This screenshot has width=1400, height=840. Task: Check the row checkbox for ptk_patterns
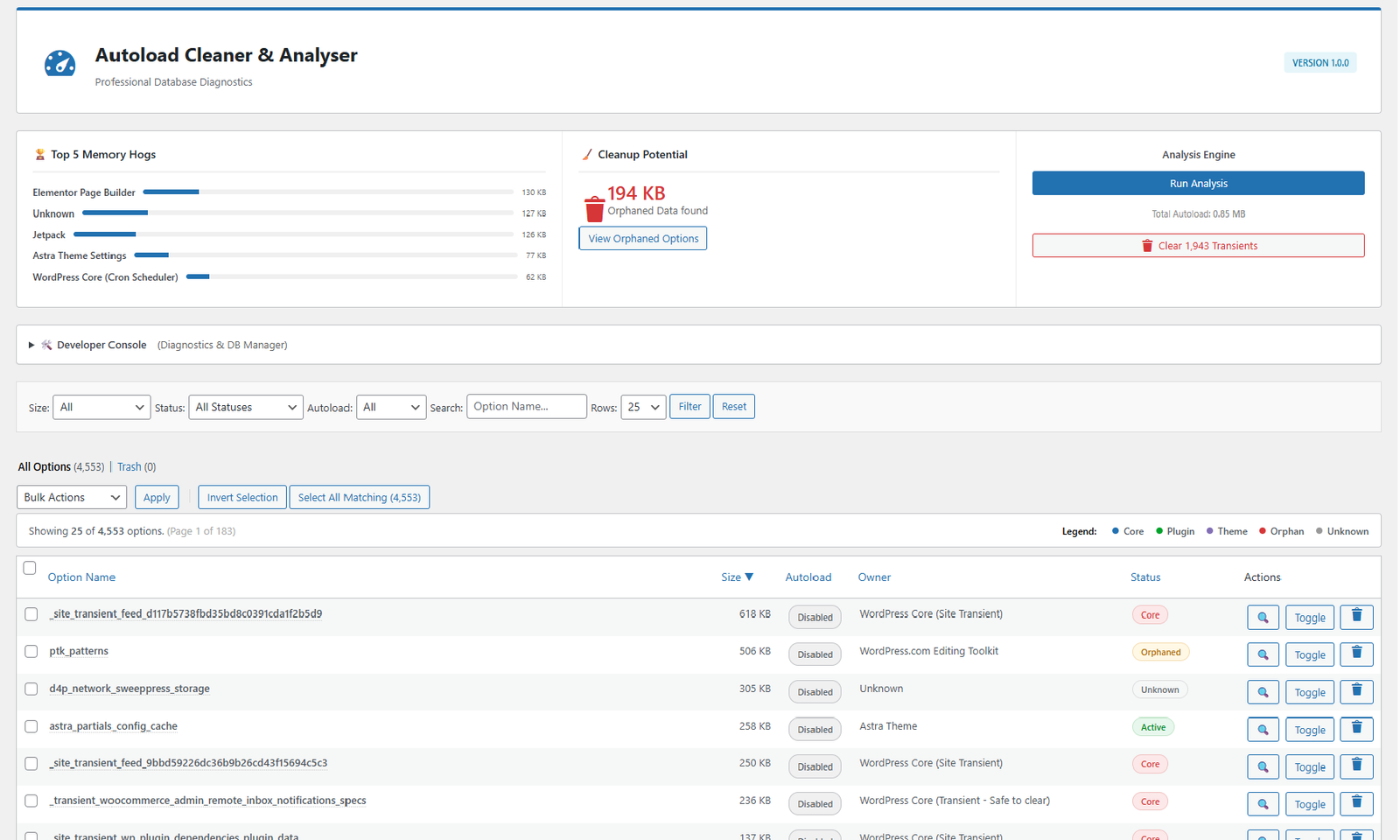(x=31, y=651)
